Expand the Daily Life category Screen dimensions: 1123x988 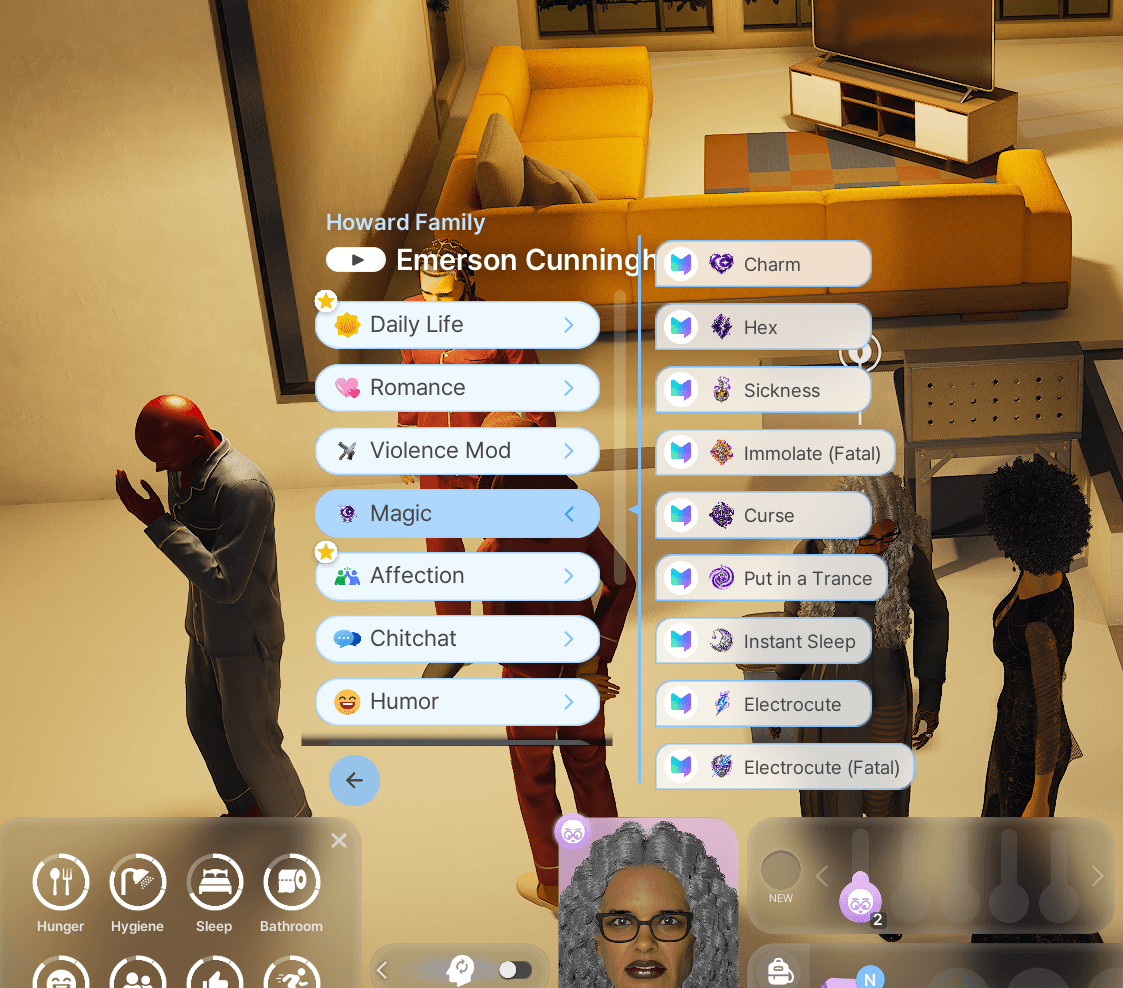click(x=457, y=325)
